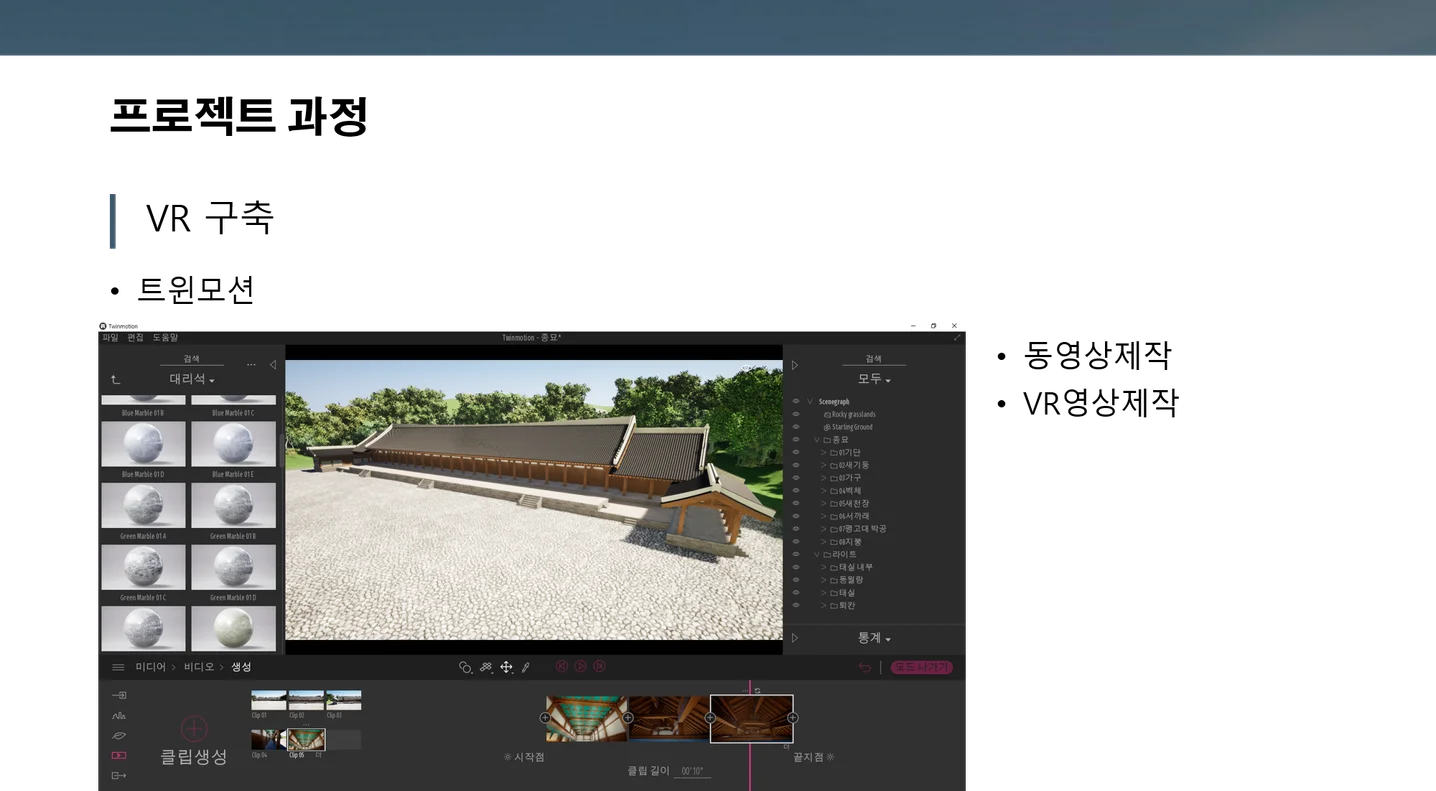Open the Settings (leaf) dock icon
Screen dimensions: 1436x791
pos(119,736)
